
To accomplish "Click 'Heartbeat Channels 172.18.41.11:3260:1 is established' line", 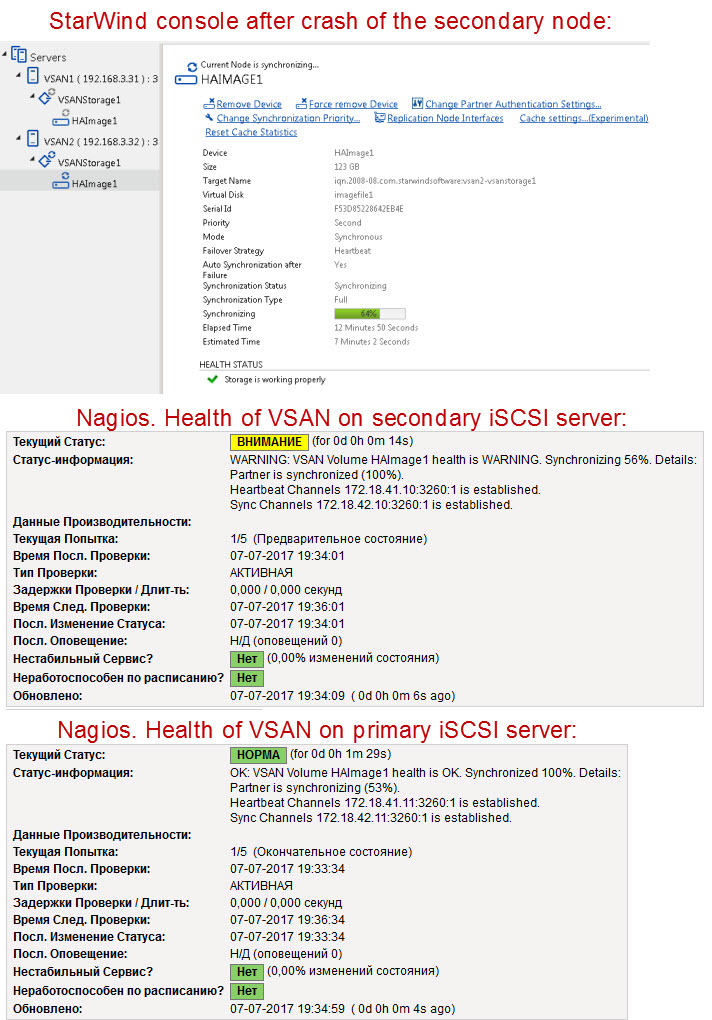I will click(x=385, y=803).
